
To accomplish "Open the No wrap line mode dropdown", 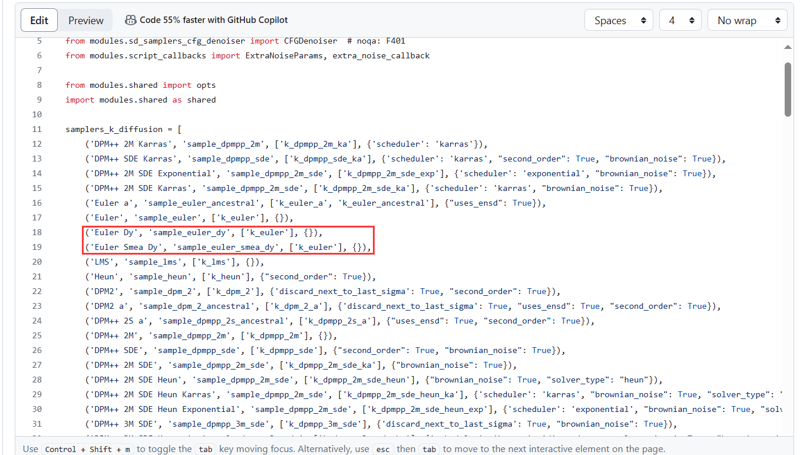I will pyautogui.click(x=747, y=20).
